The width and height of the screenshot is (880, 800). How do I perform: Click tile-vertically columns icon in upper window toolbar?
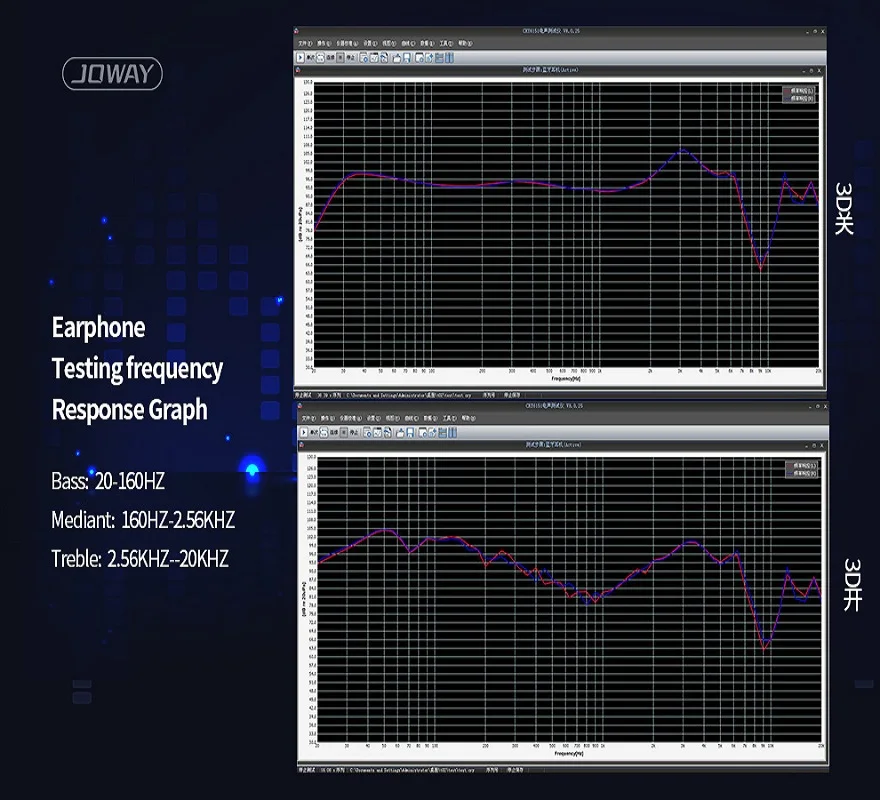(x=450, y=58)
